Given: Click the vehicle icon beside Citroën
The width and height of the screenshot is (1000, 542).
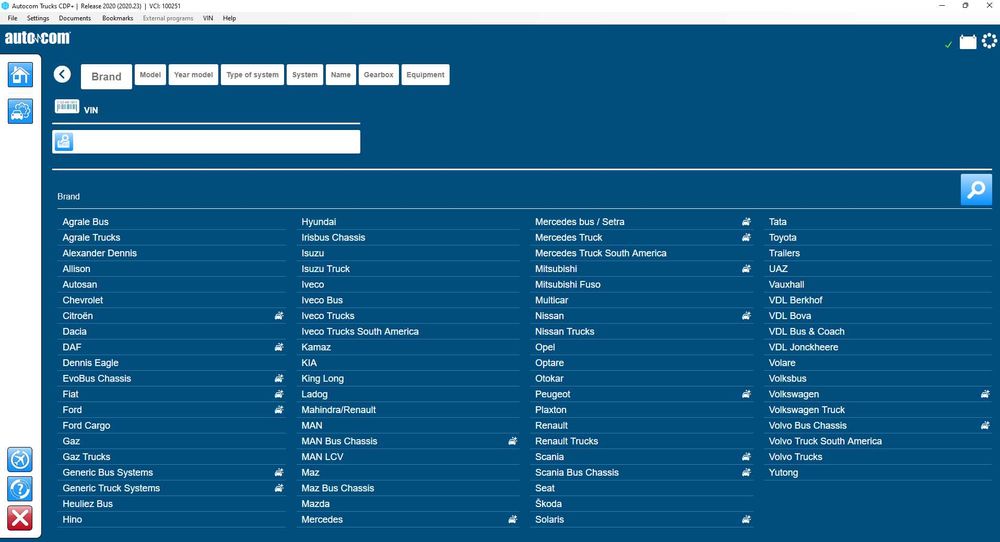Looking at the screenshot, I should pos(279,316).
